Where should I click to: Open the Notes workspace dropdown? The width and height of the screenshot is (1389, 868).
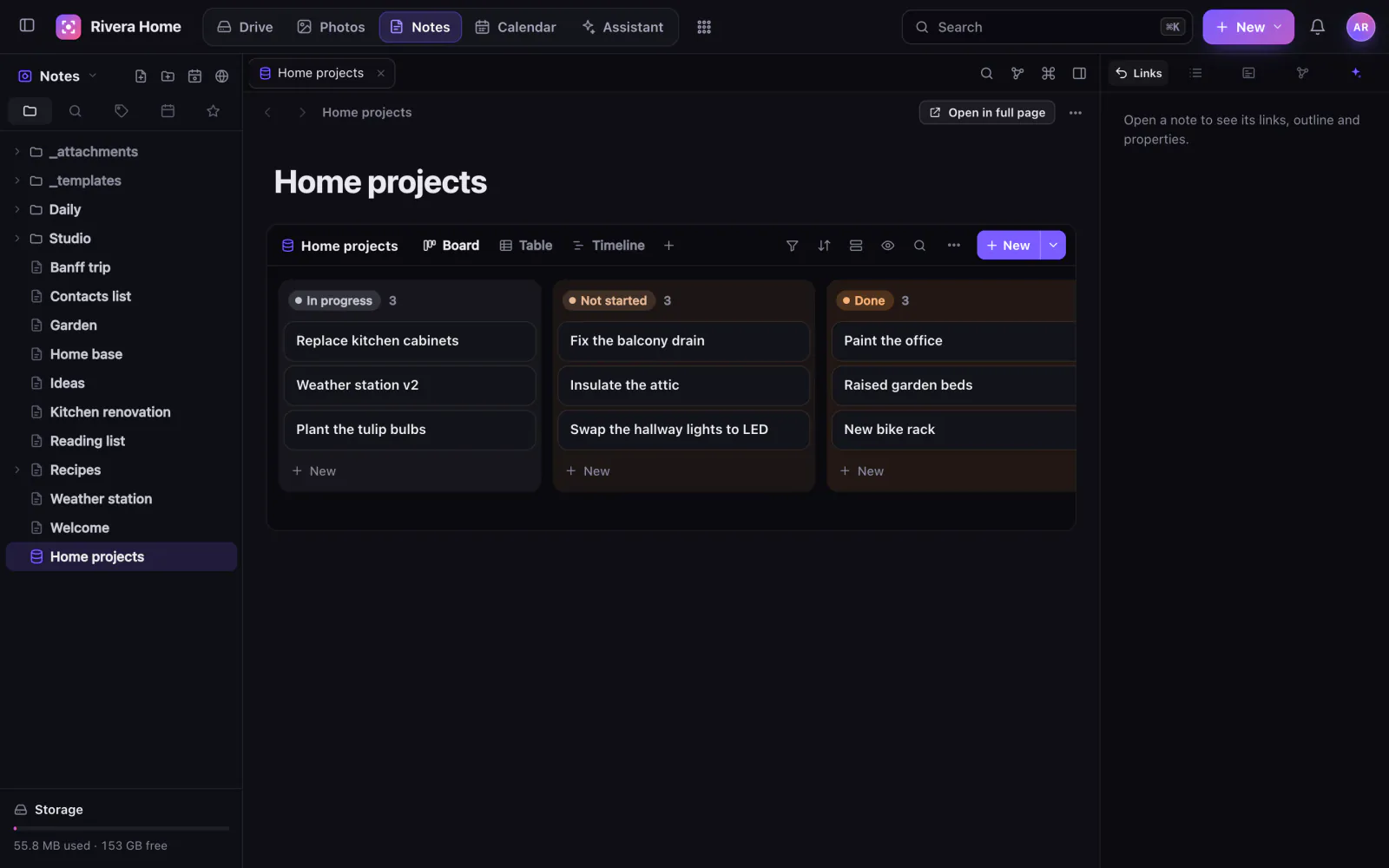tap(57, 76)
